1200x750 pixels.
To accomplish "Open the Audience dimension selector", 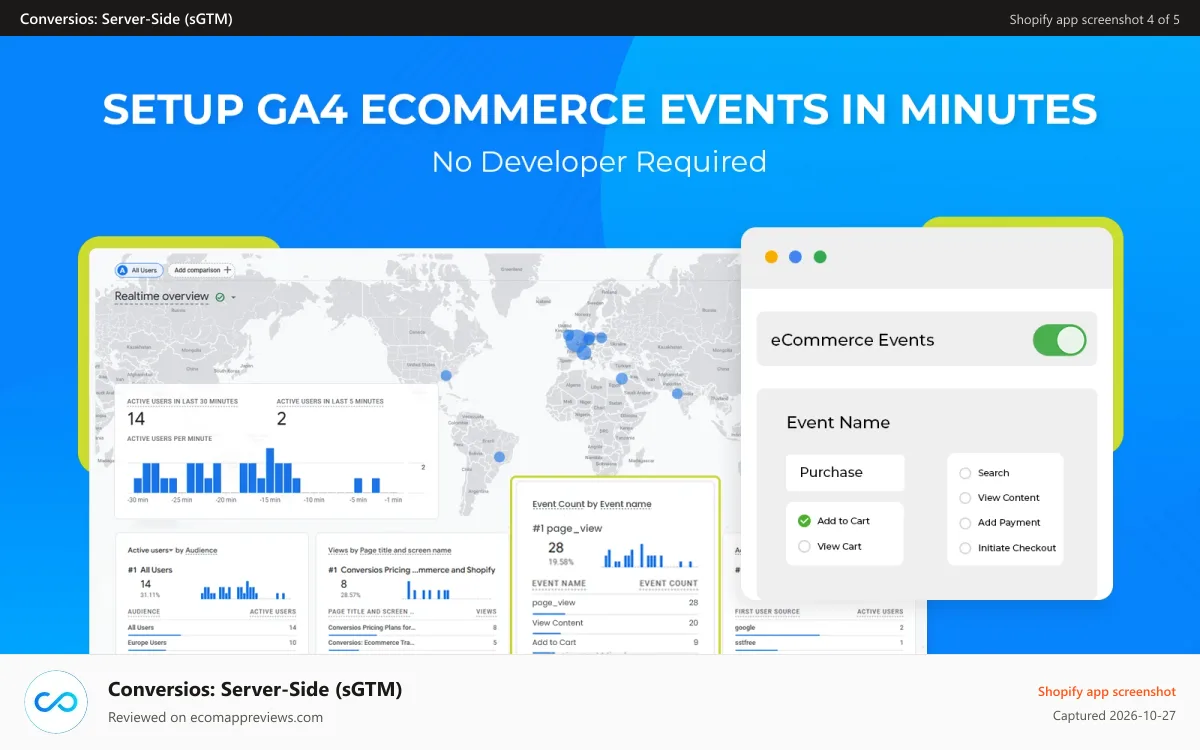I will coord(201,550).
